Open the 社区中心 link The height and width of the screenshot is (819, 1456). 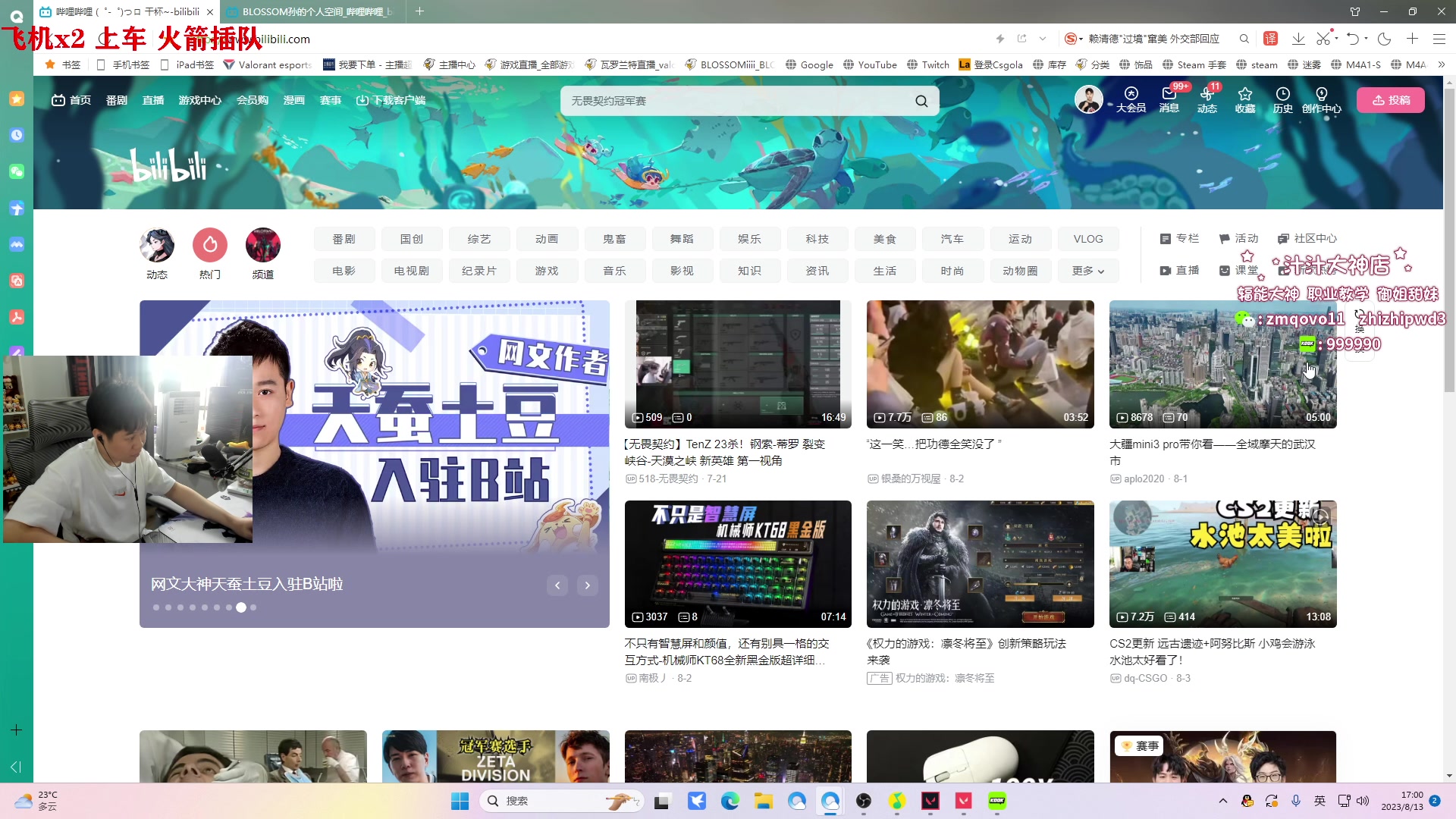point(1307,238)
